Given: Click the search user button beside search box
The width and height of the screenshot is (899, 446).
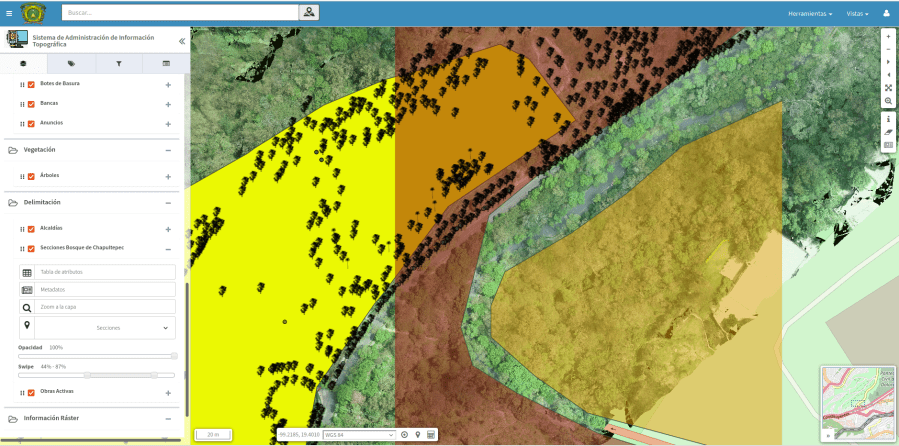Looking at the screenshot, I should point(309,13).
